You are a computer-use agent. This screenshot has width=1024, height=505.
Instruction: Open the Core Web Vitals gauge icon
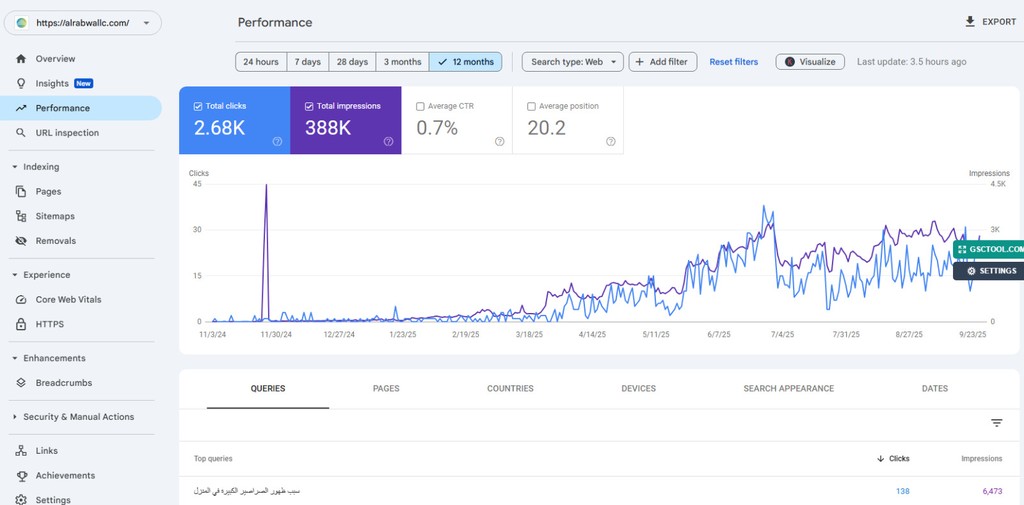click(x=22, y=300)
